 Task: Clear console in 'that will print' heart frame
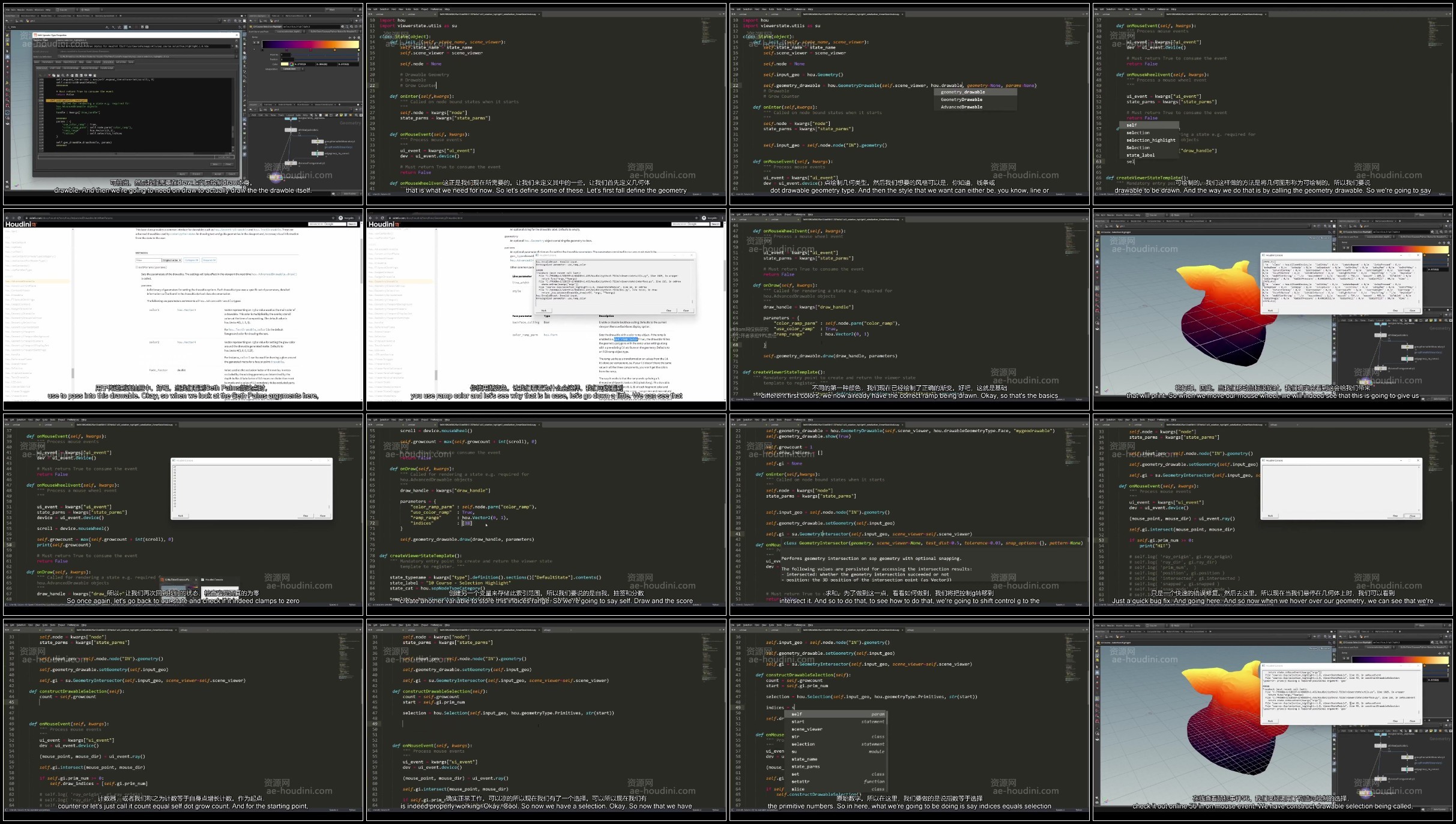(x=1395, y=310)
